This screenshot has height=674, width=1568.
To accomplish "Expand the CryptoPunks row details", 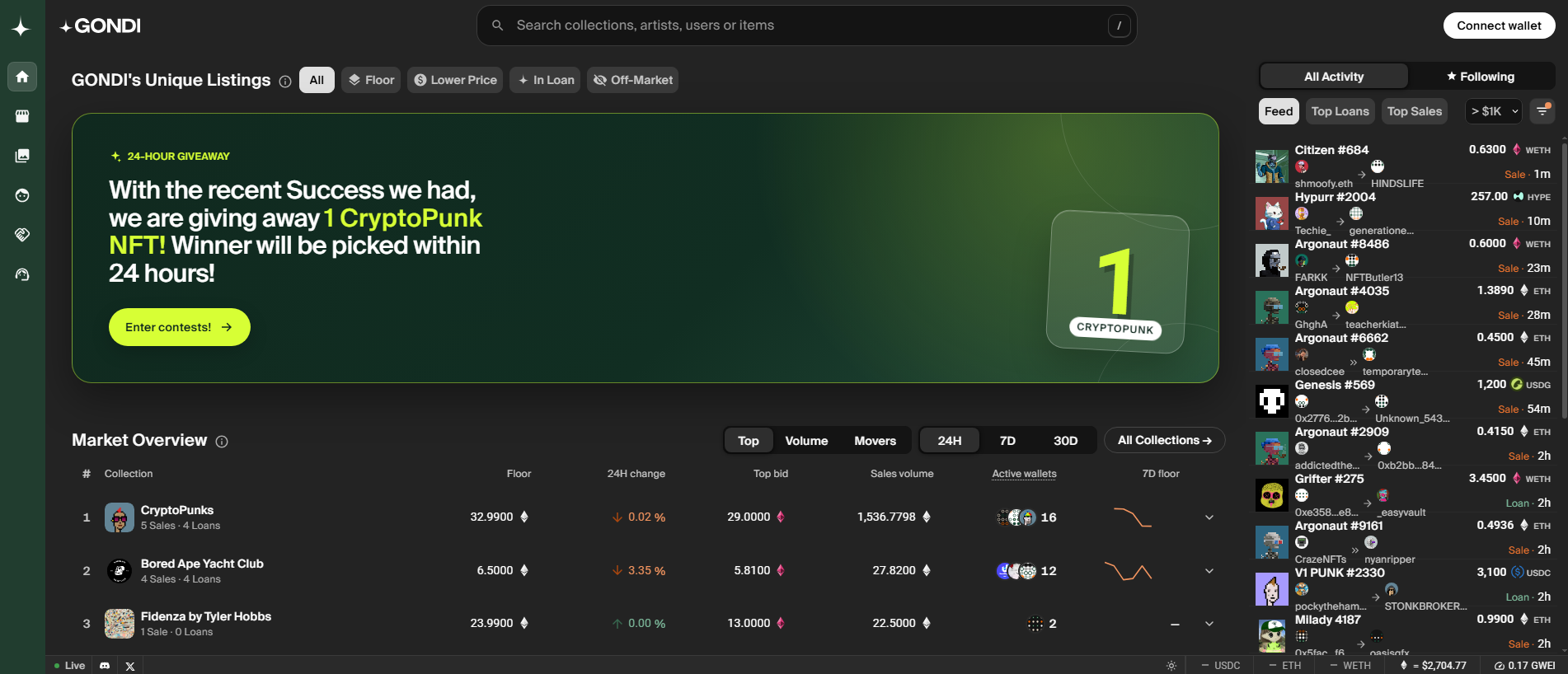I will pos(1209,517).
